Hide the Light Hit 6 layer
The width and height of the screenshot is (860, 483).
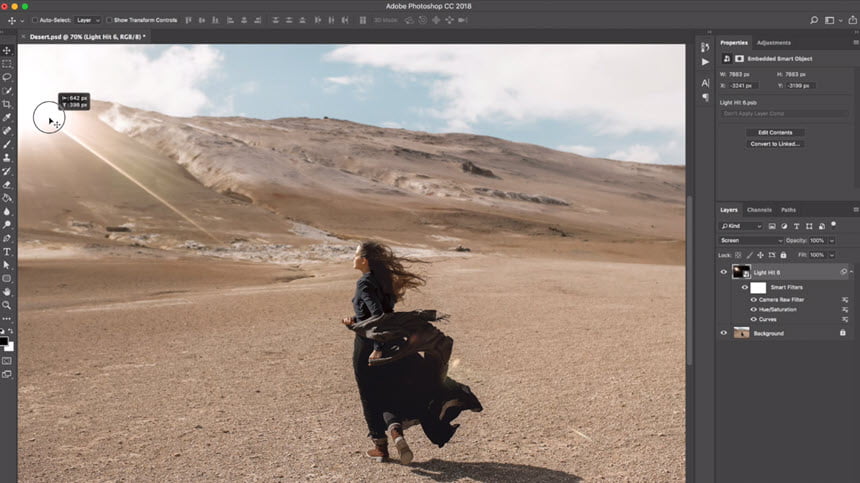click(723, 272)
